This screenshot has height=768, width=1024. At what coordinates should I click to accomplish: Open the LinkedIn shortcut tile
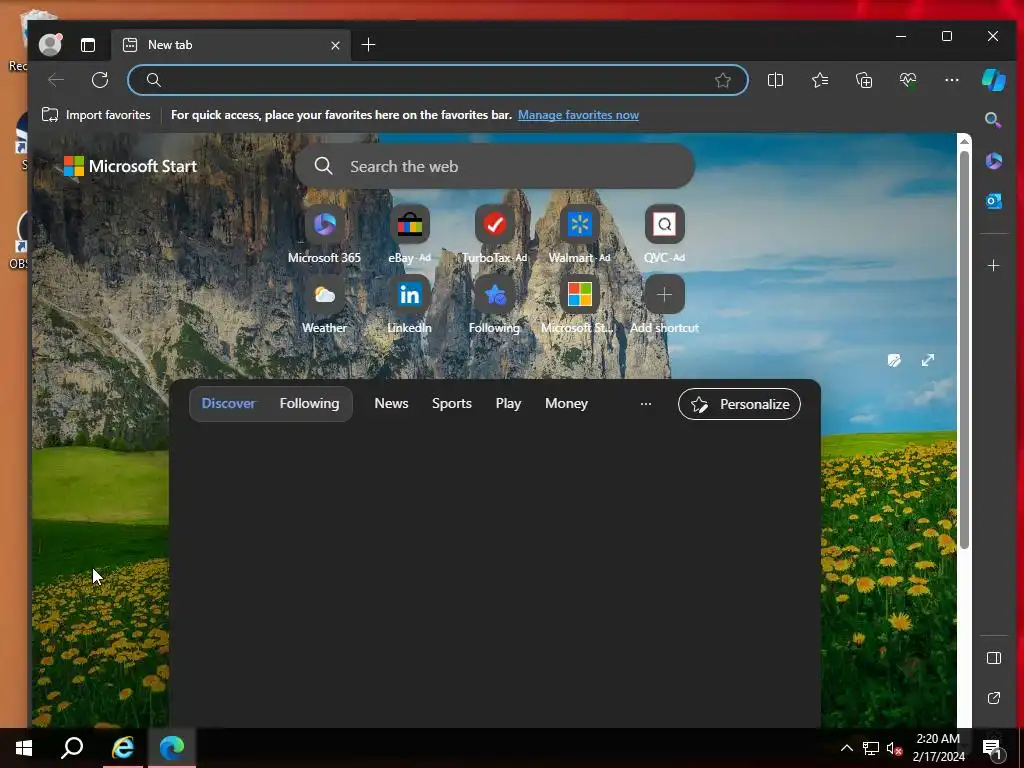pos(409,304)
